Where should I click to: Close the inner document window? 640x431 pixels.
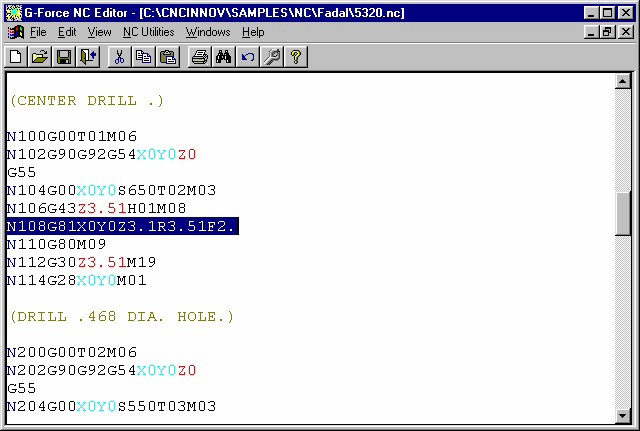626,32
